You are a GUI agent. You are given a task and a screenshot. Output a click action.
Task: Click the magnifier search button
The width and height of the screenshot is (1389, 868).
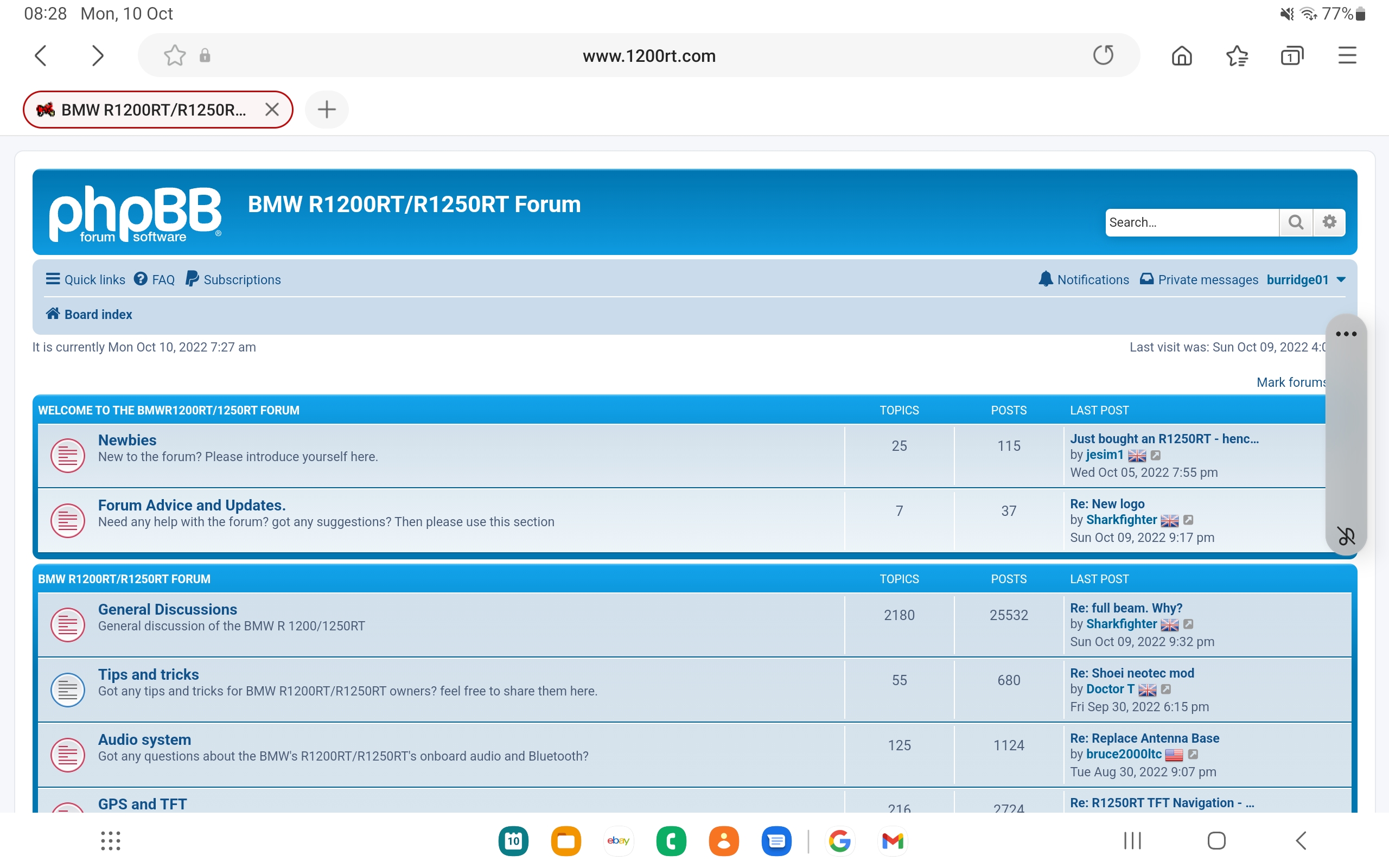coord(1296,222)
